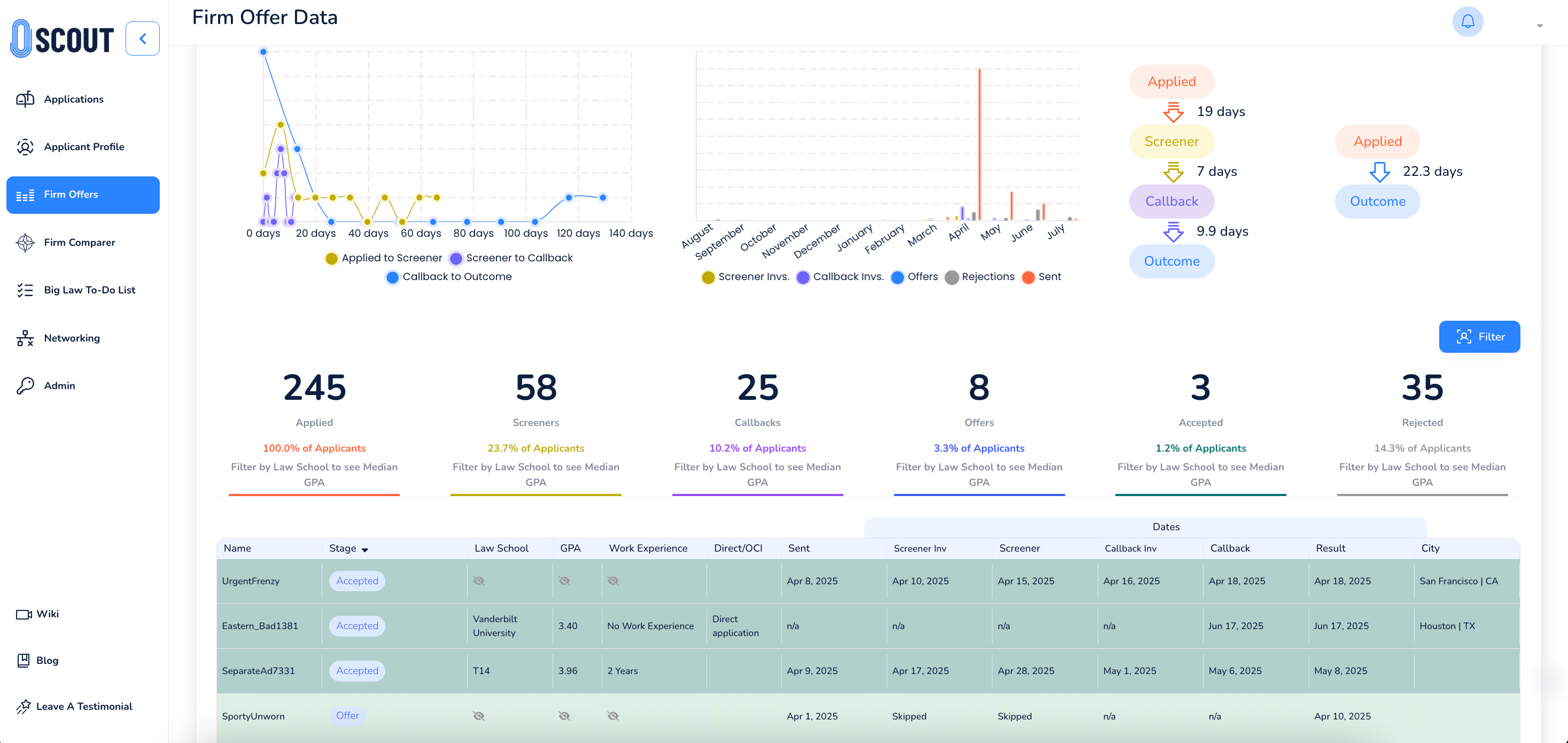Sort table by the Stage column arrow

tap(364, 549)
